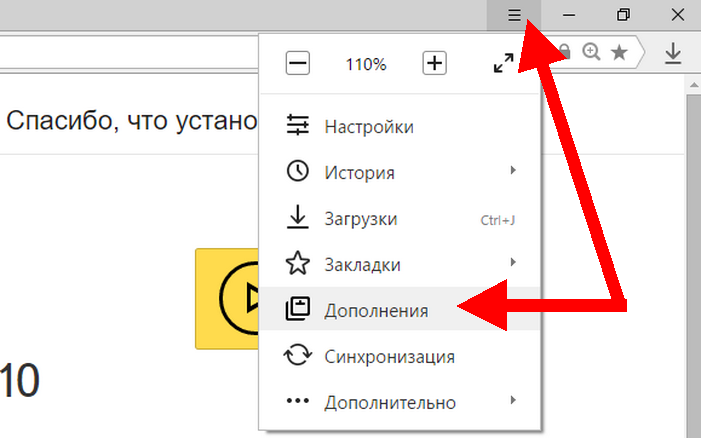Enter fullscreen mode via arrows icon
Viewport: 701px width, 438px height.
504,64
